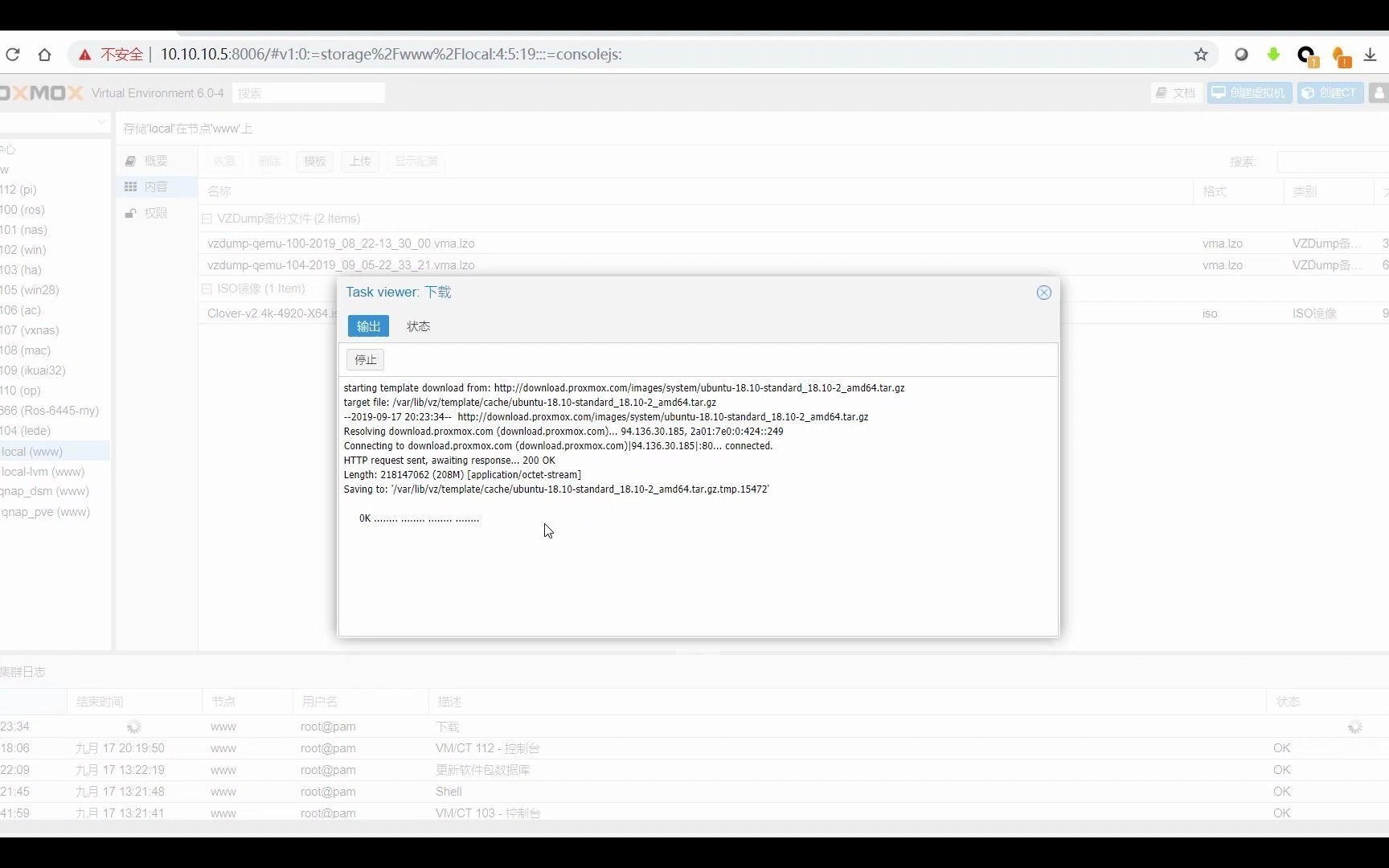Click the 文档 documentation button
Screen dimensions: 1389x868
(x=1176, y=93)
